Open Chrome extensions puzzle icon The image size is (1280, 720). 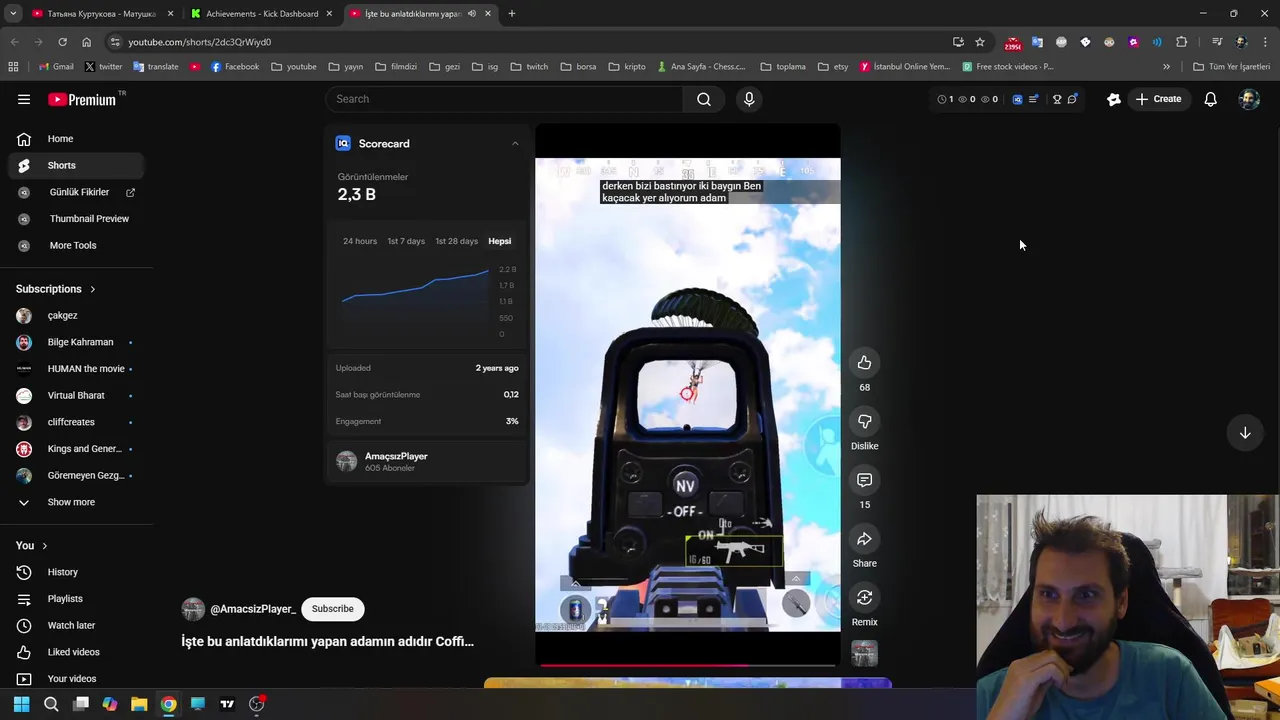tap(1182, 42)
